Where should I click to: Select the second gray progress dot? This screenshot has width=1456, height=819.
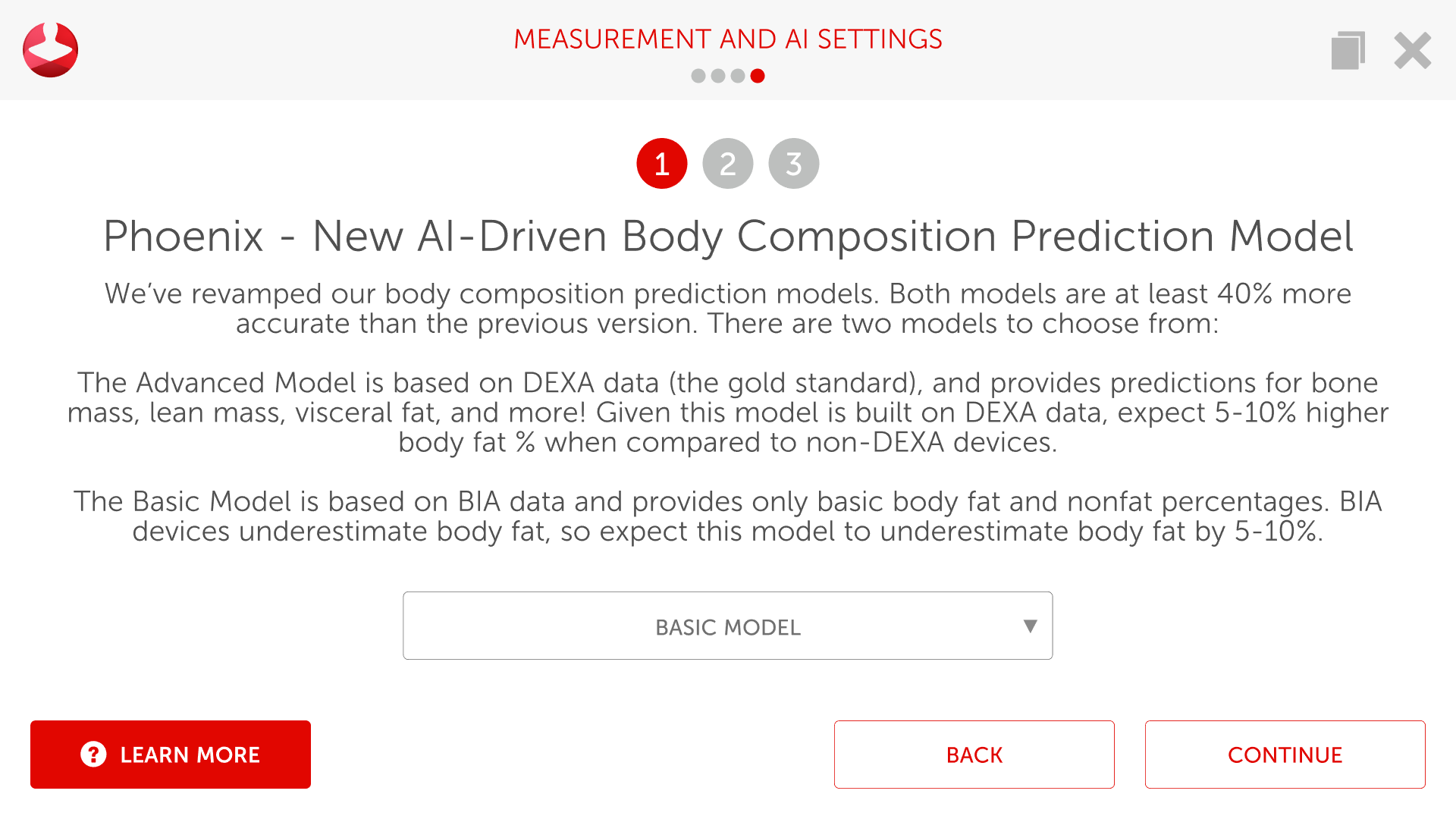pos(718,76)
